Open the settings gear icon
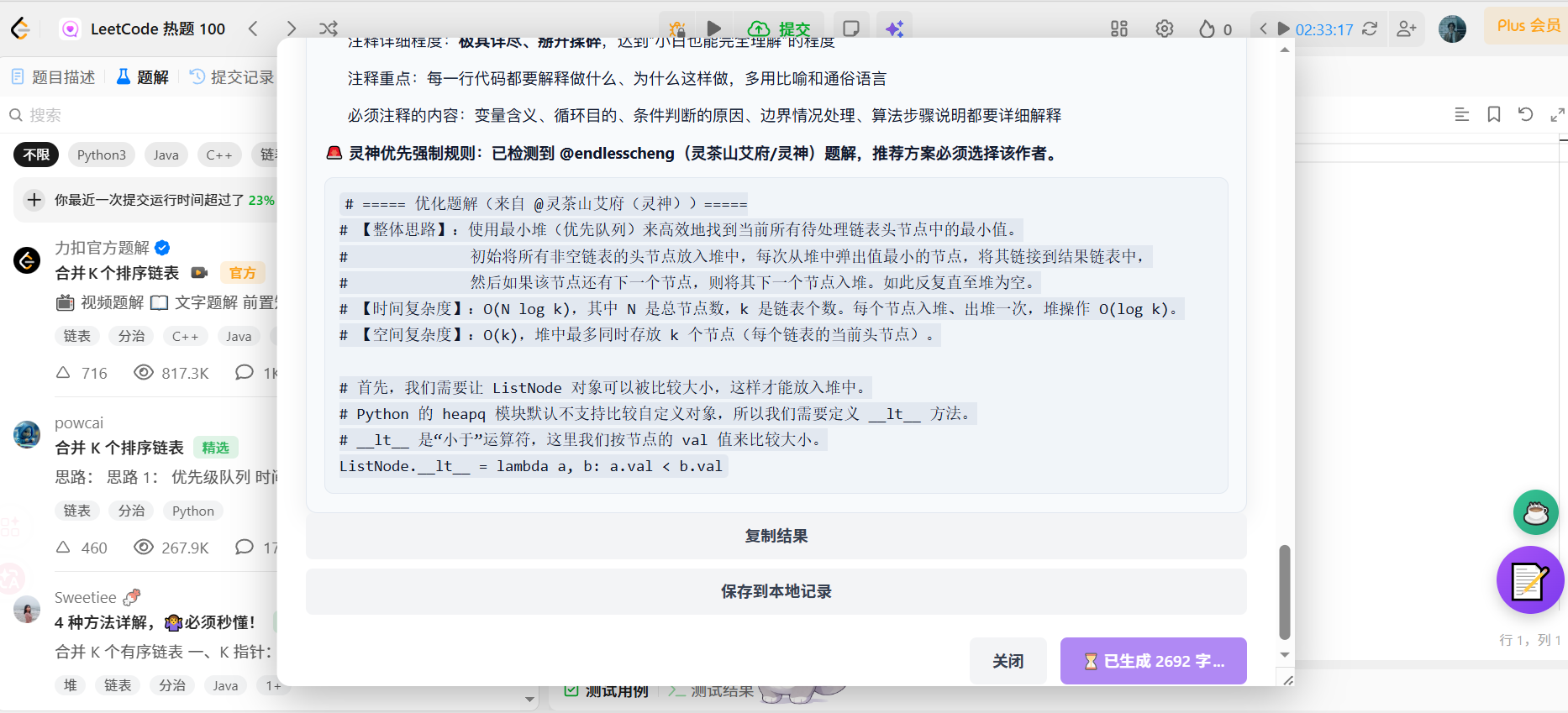Screen dimensions: 1568x713 point(1165,29)
